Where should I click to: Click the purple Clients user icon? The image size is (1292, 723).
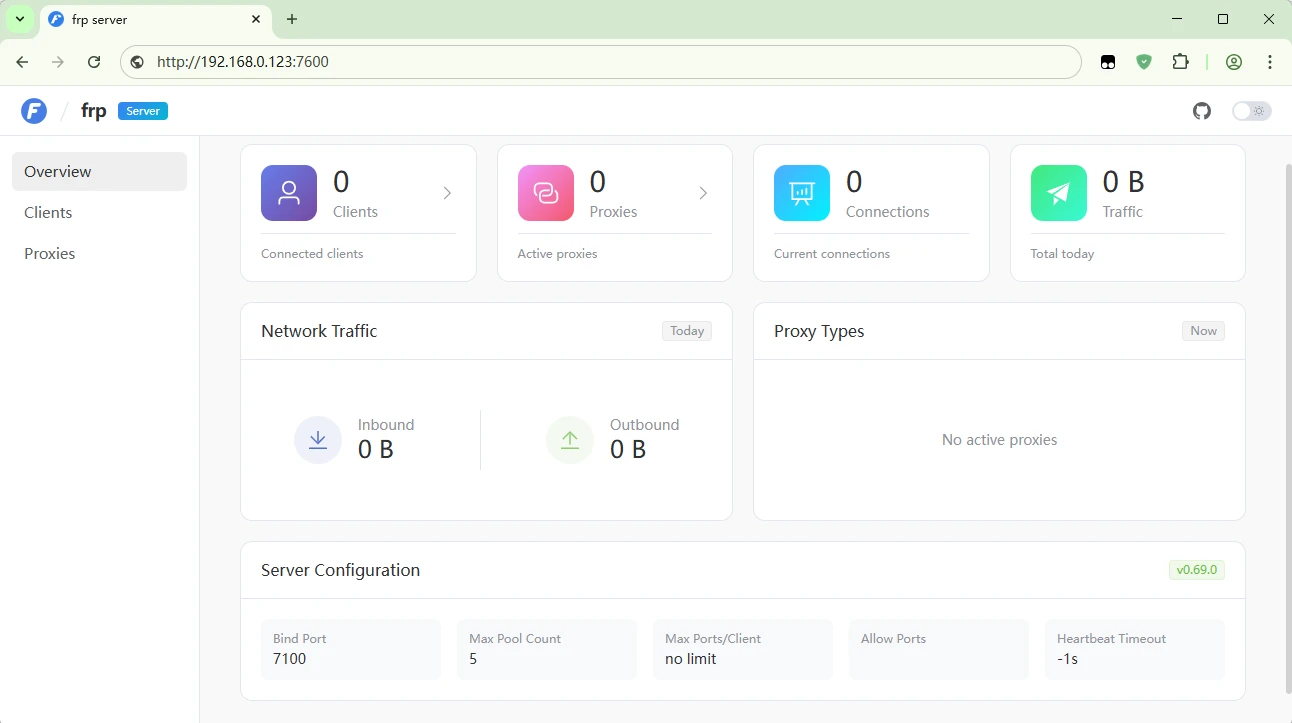(289, 193)
